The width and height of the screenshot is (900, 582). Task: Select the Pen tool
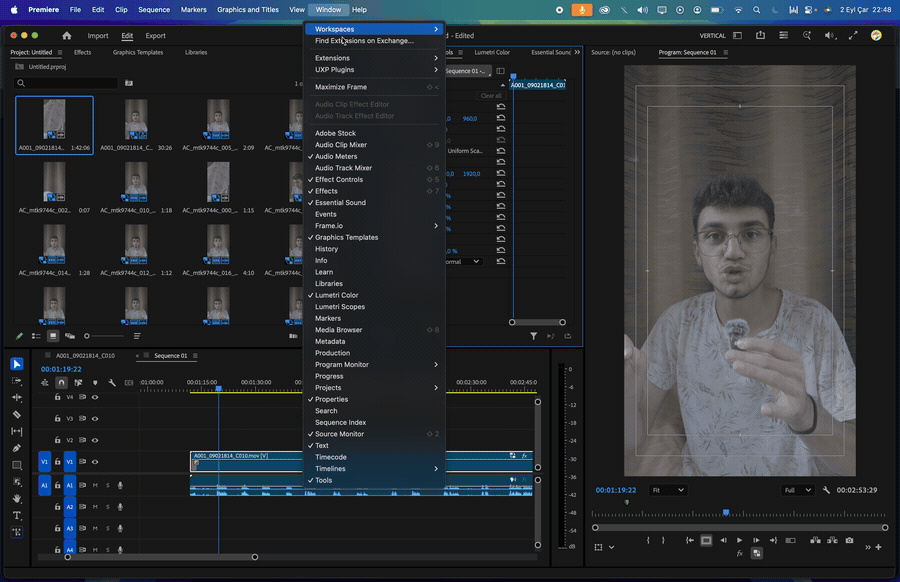tap(17, 448)
